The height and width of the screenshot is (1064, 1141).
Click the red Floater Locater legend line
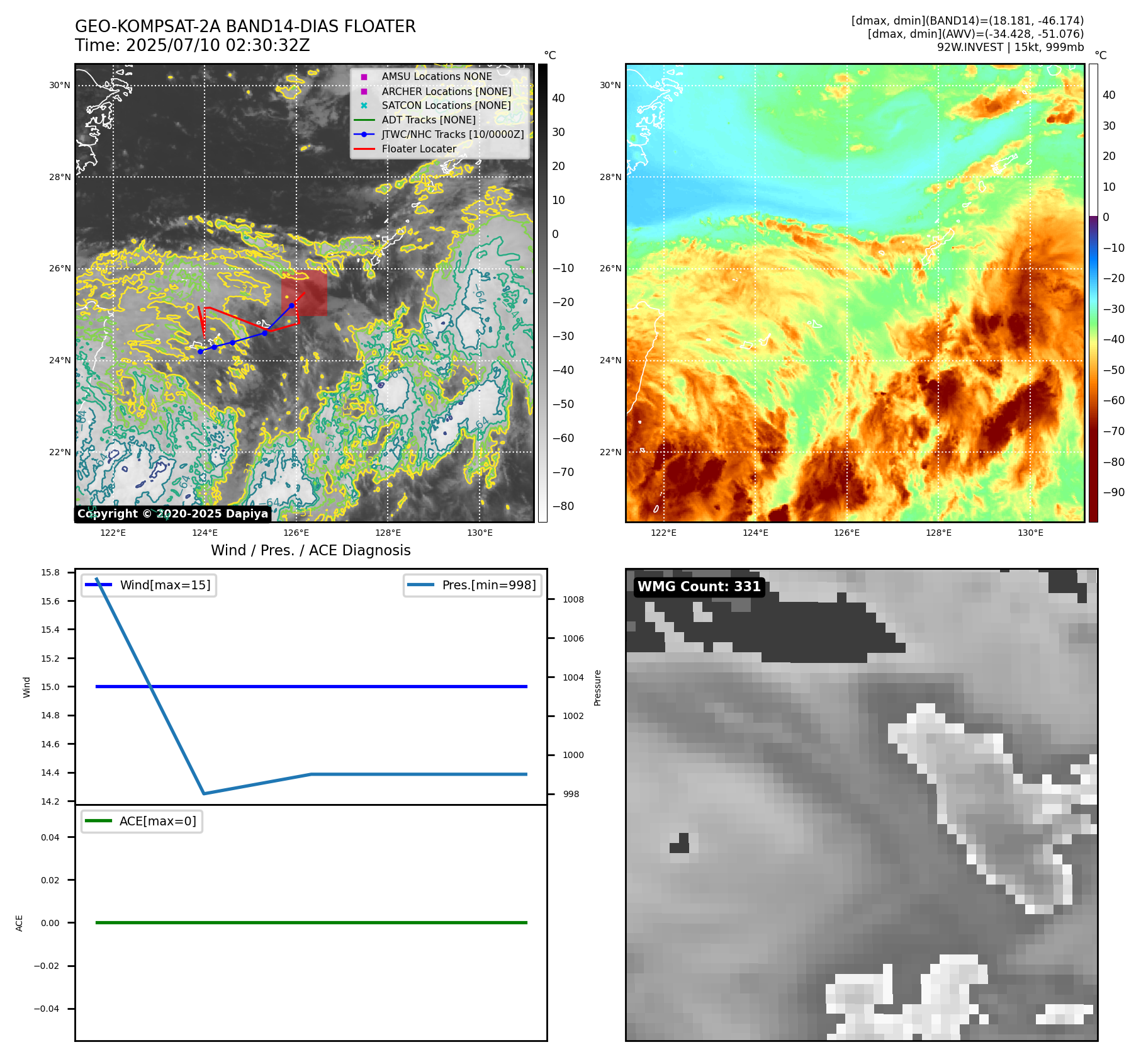coord(364,149)
